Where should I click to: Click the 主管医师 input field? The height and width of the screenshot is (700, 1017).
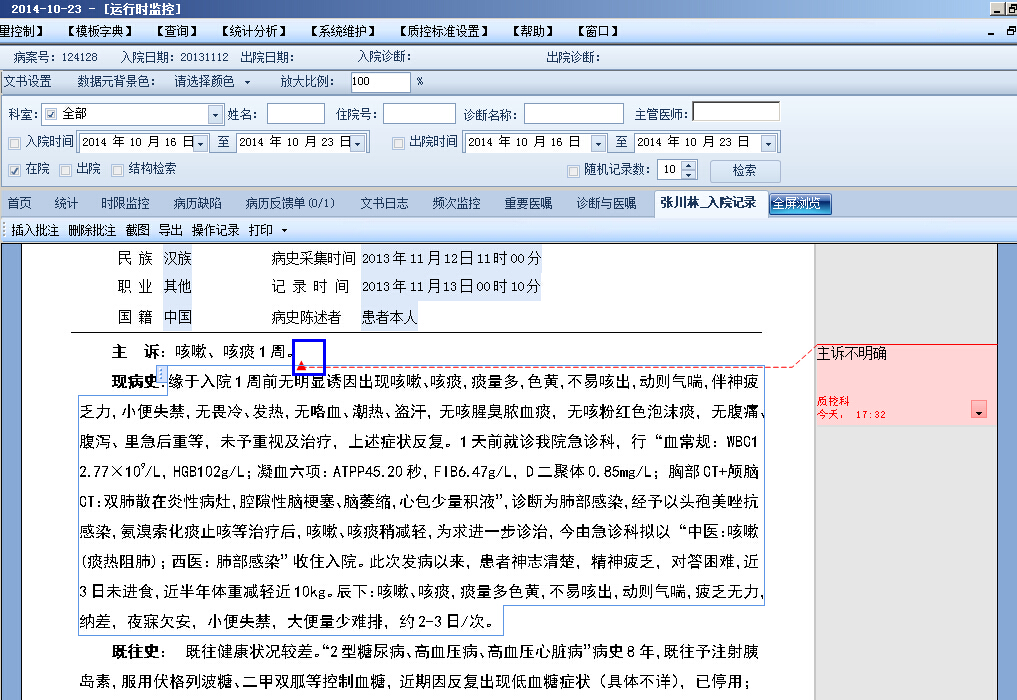736,112
